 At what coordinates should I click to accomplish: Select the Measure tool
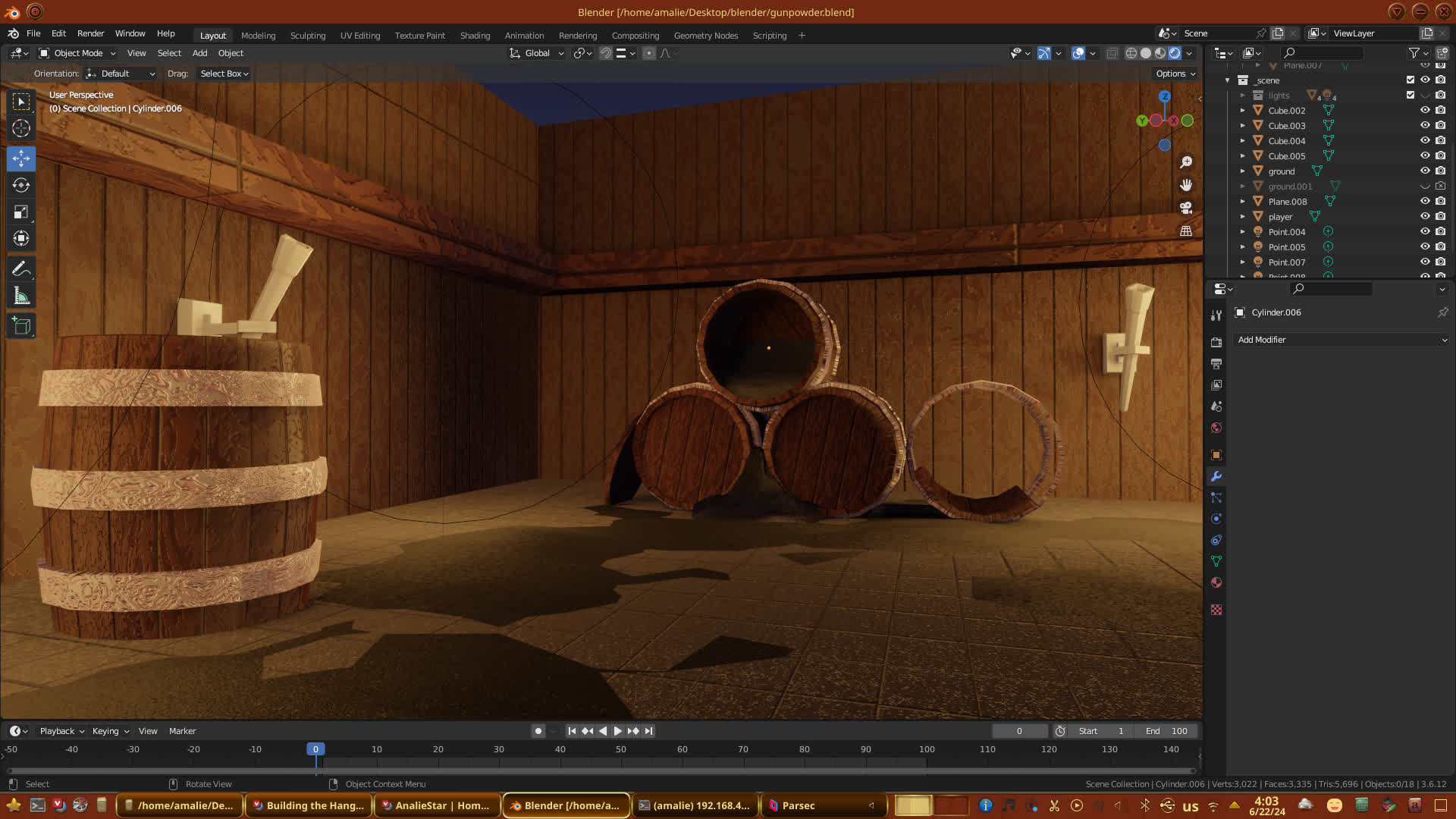tap(21, 297)
